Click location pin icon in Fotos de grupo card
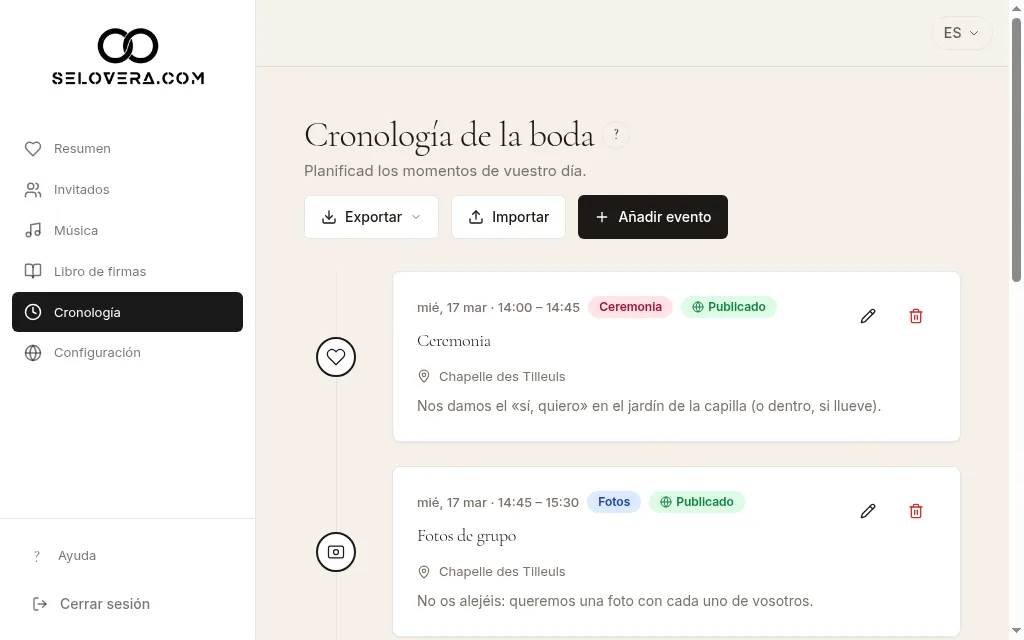The height and width of the screenshot is (640, 1024). coord(424,572)
